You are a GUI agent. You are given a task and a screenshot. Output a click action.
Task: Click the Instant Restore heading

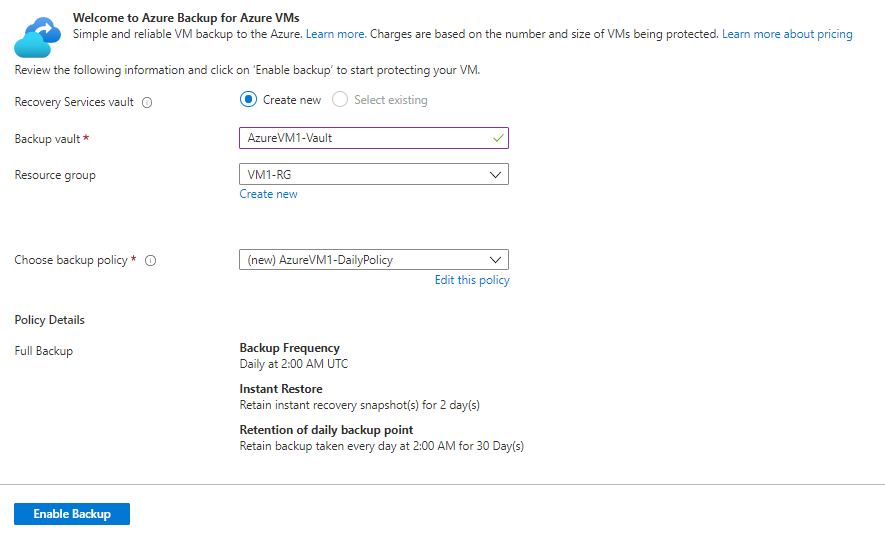click(281, 389)
